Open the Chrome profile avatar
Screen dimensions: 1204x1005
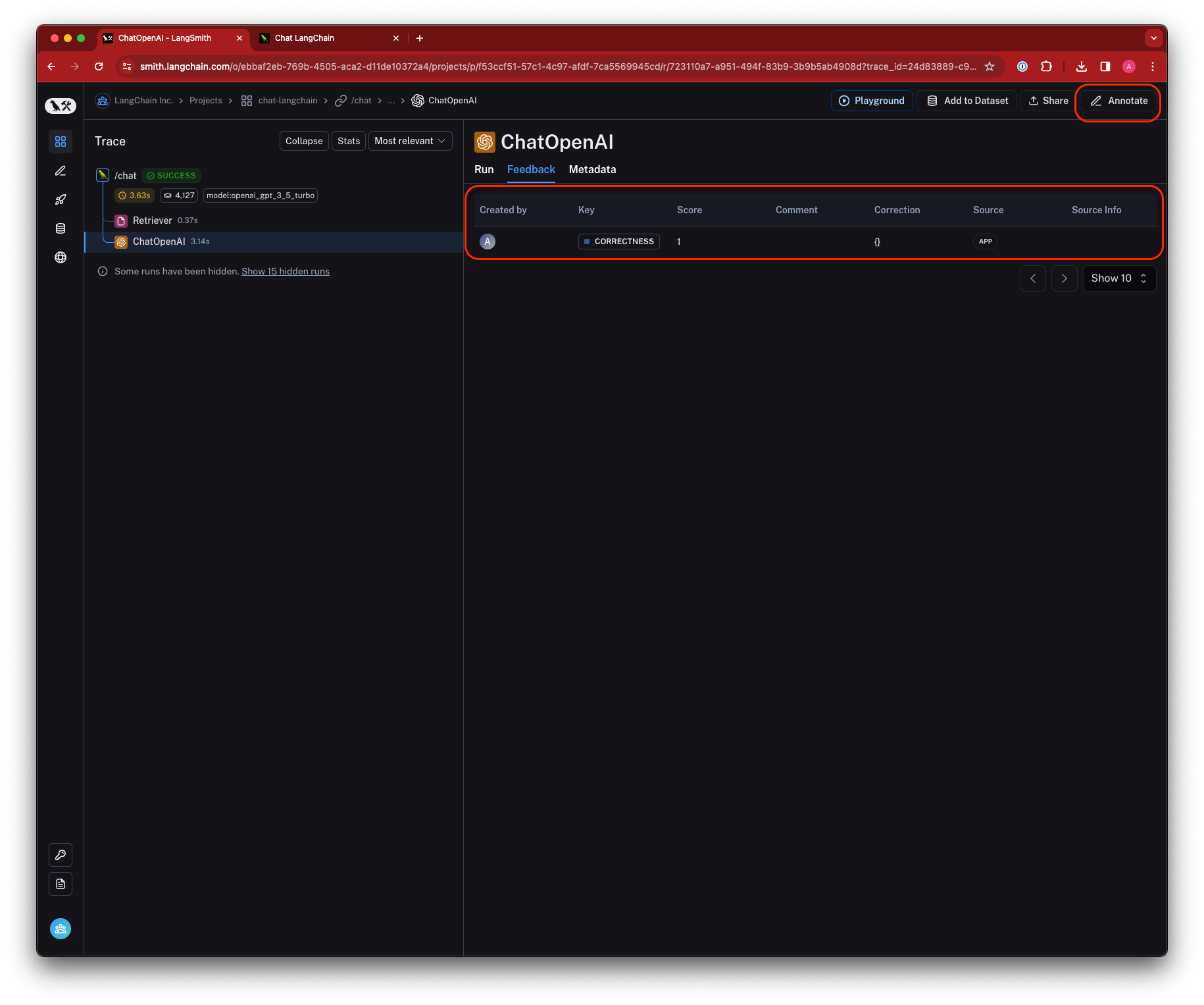[x=1129, y=66]
